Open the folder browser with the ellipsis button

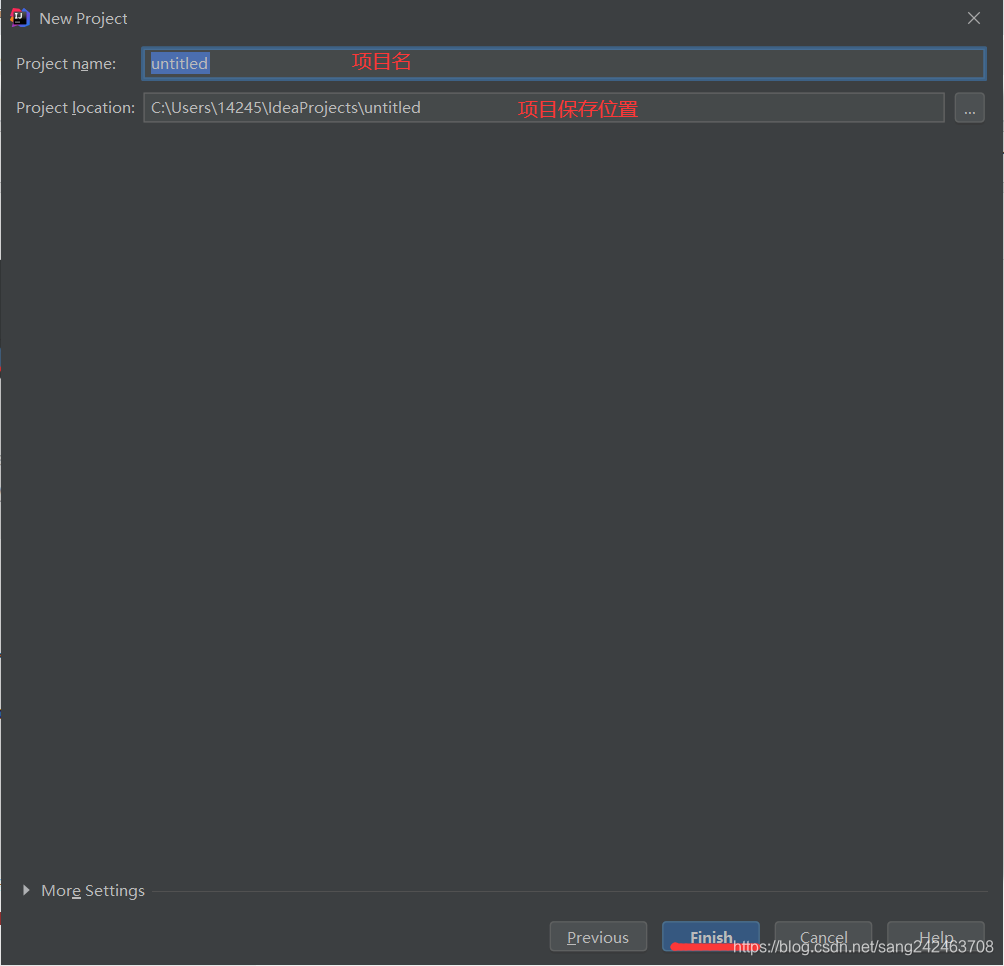pos(969,108)
